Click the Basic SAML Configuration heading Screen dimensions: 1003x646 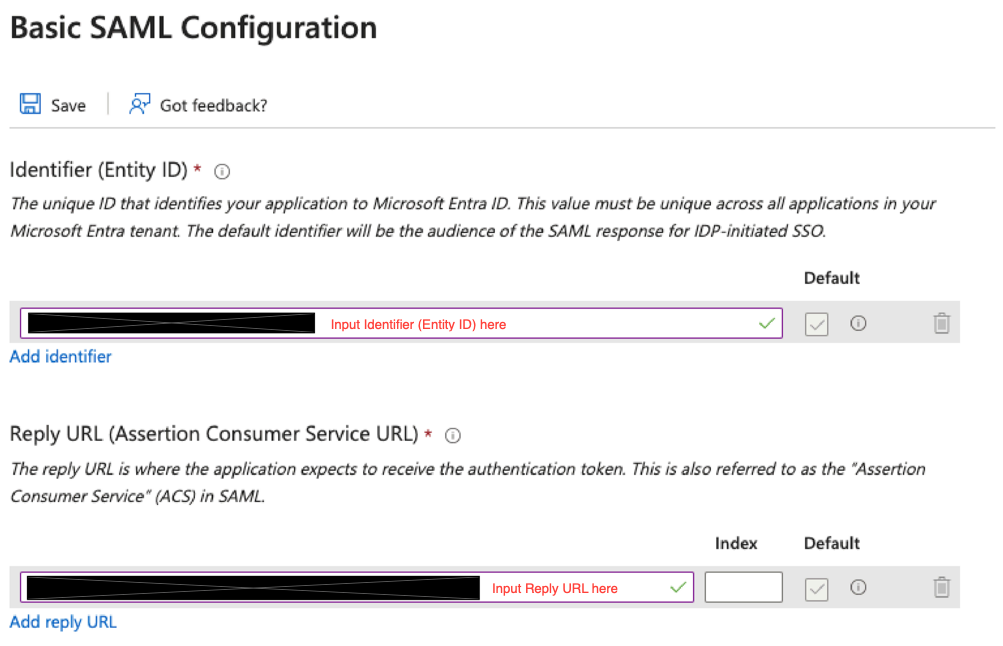[x=193, y=27]
